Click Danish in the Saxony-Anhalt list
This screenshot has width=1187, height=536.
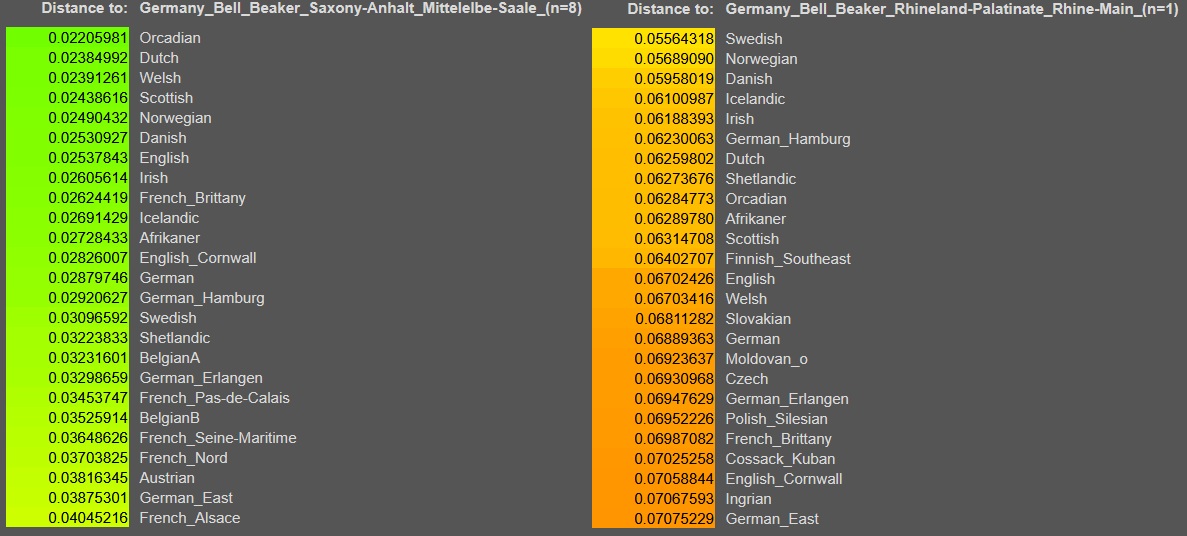[x=163, y=138]
